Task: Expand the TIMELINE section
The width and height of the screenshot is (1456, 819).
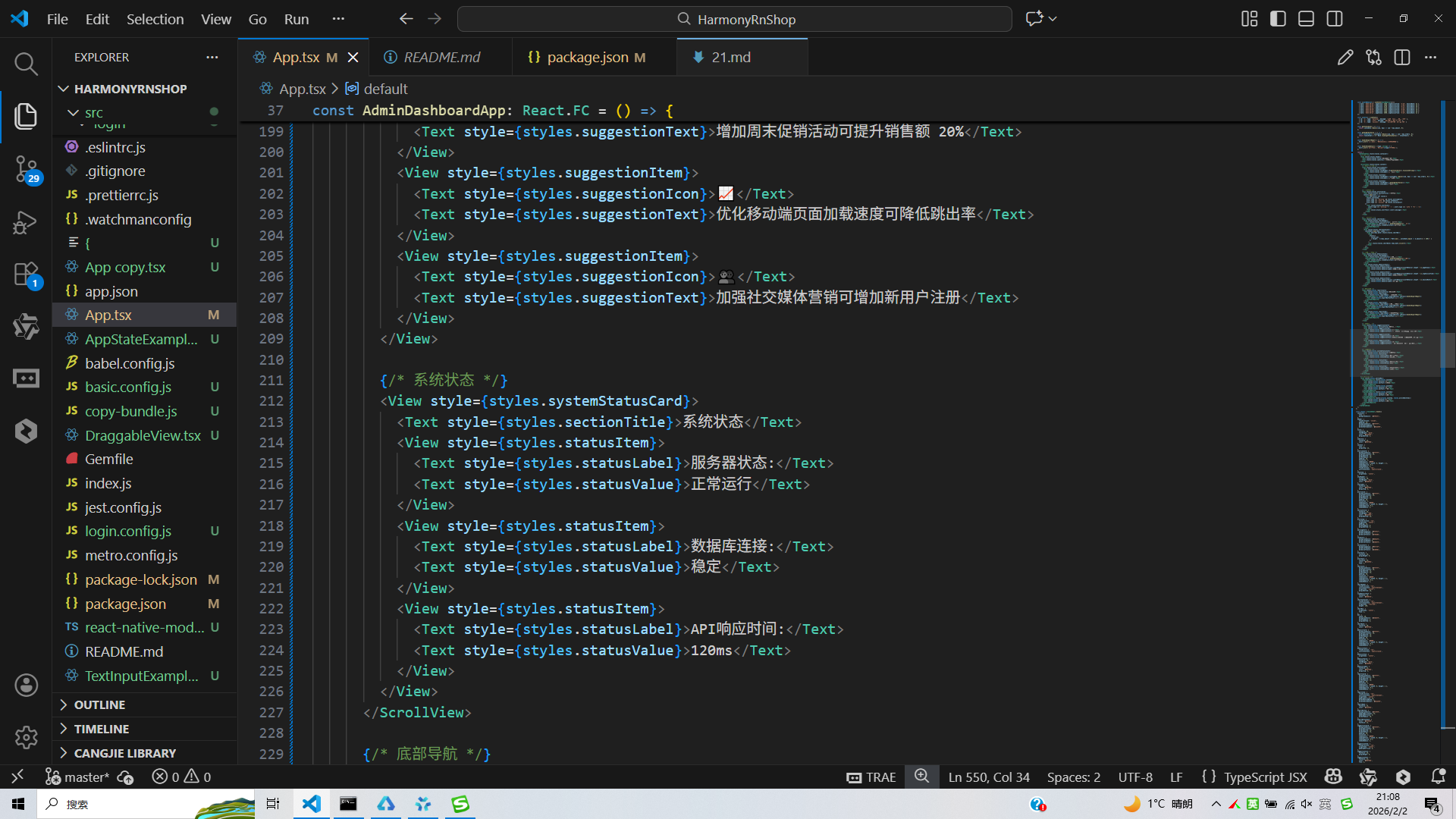Action: (x=101, y=729)
